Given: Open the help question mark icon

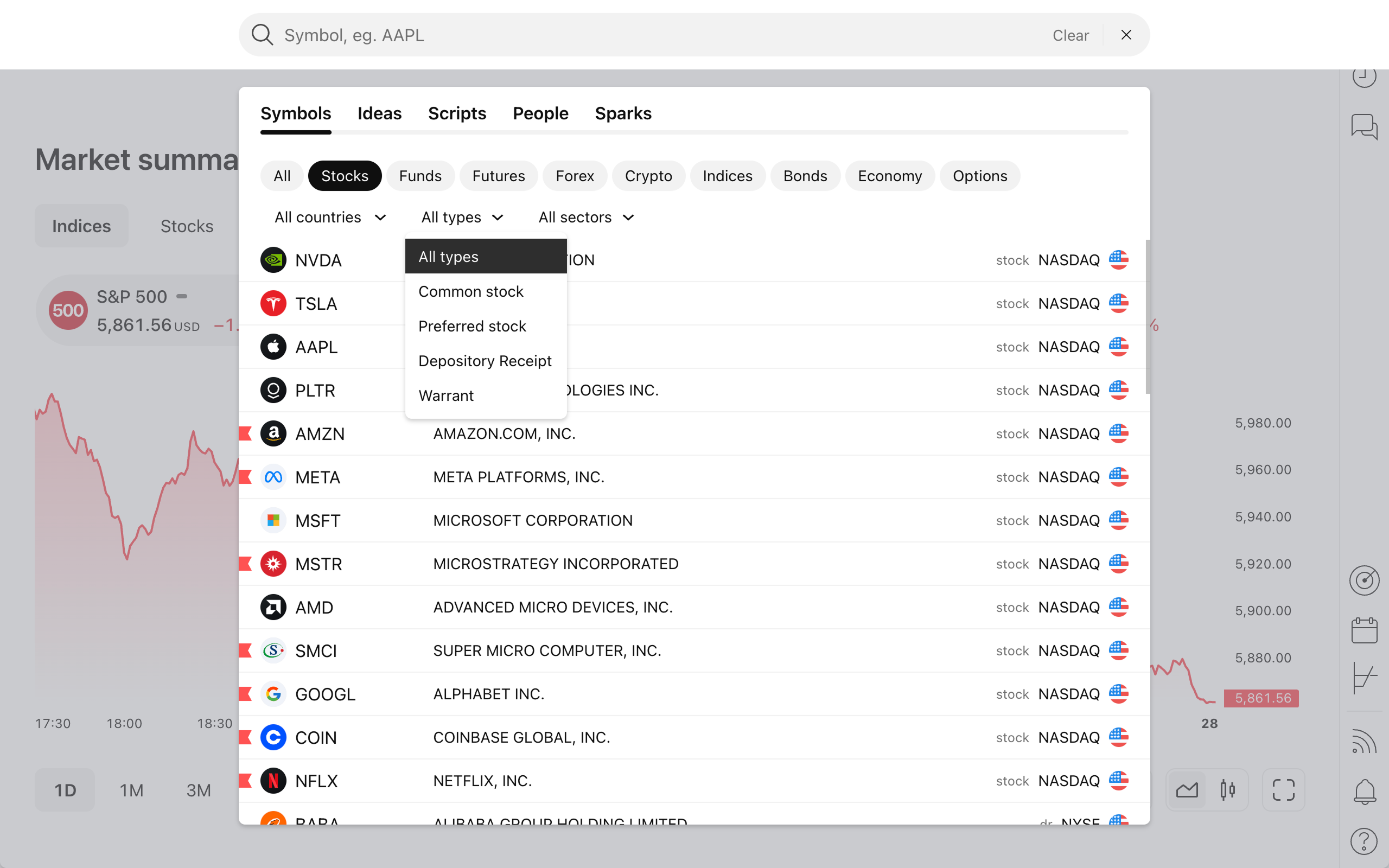Looking at the screenshot, I should click(x=1363, y=841).
